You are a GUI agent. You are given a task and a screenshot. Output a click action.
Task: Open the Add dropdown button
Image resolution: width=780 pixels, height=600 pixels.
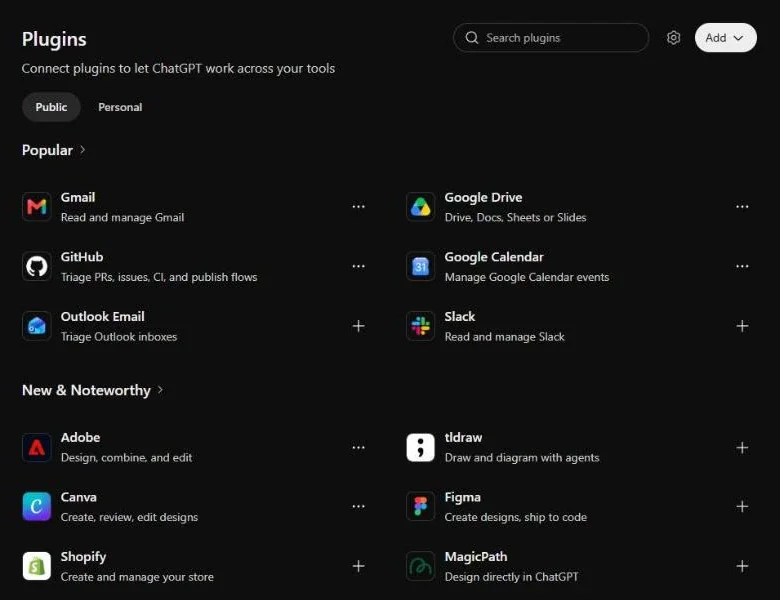point(726,38)
